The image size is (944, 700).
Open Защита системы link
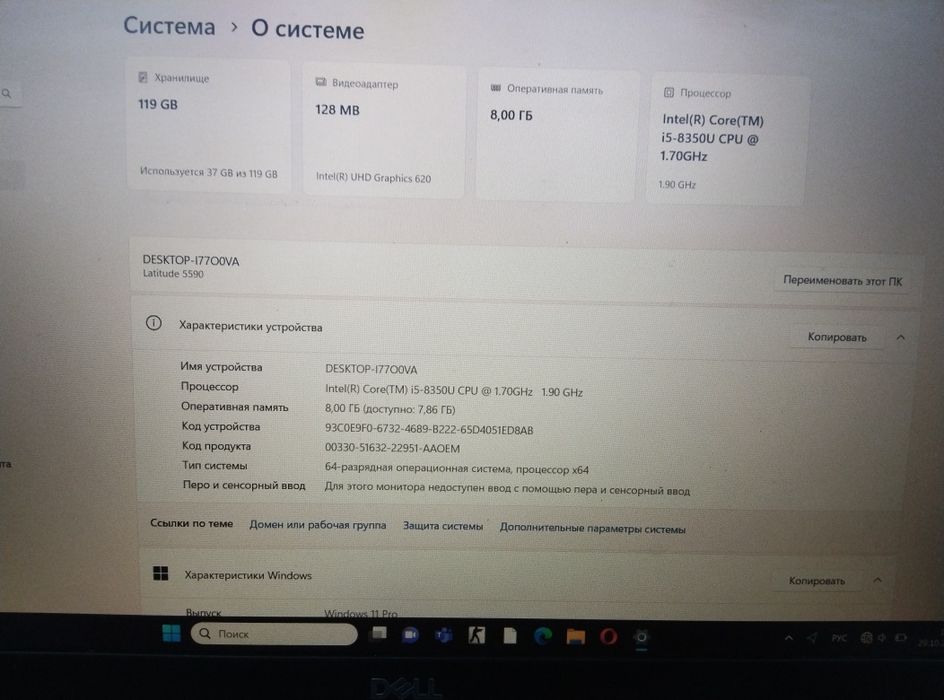pos(443,526)
